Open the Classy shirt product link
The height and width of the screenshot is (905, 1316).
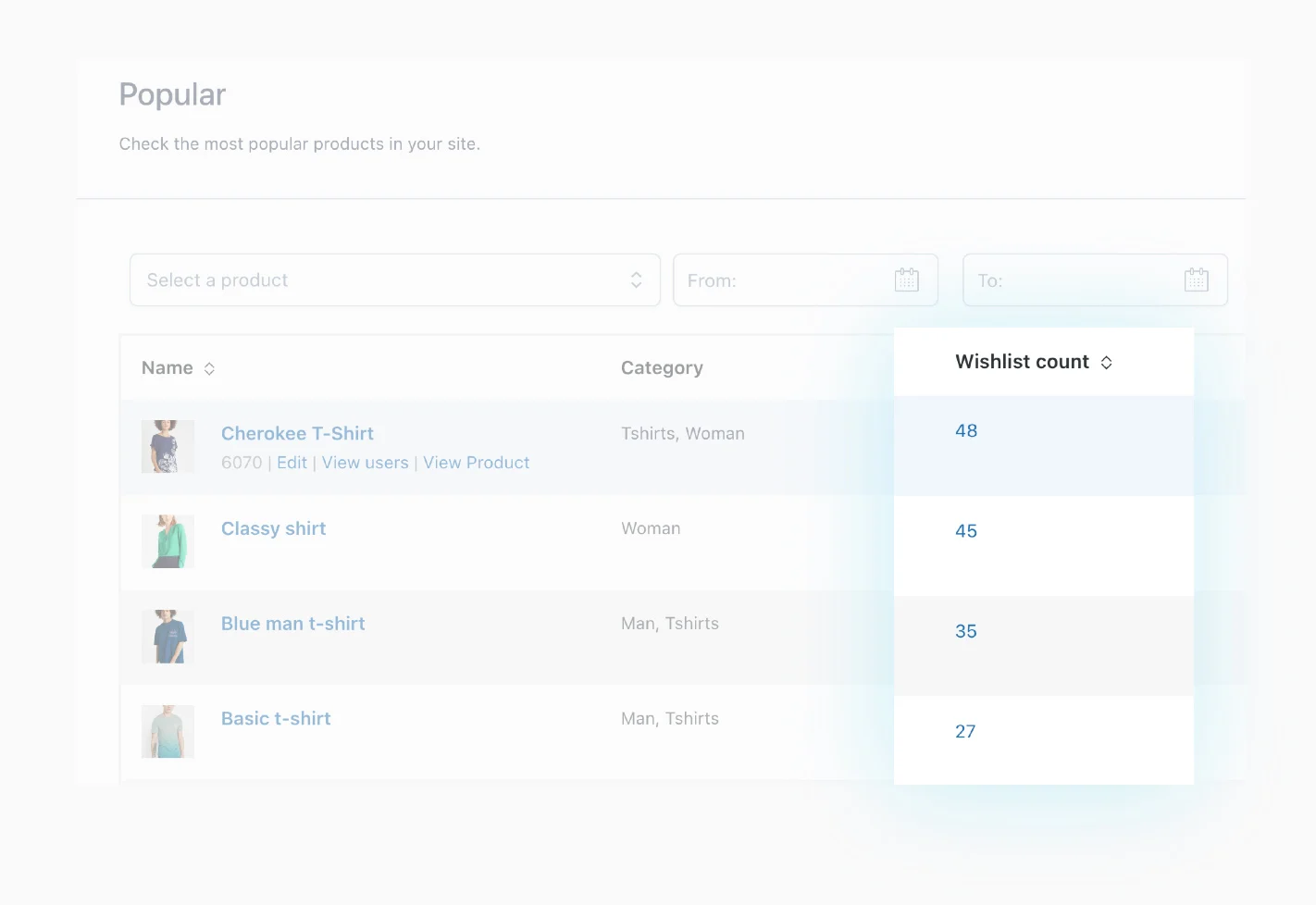coord(273,528)
